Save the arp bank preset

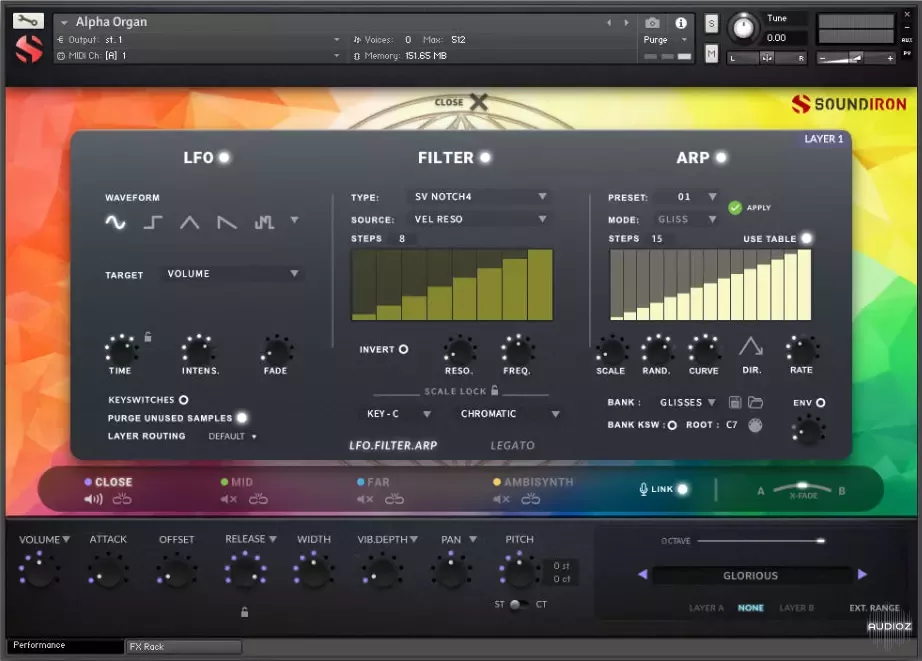(x=735, y=402)
